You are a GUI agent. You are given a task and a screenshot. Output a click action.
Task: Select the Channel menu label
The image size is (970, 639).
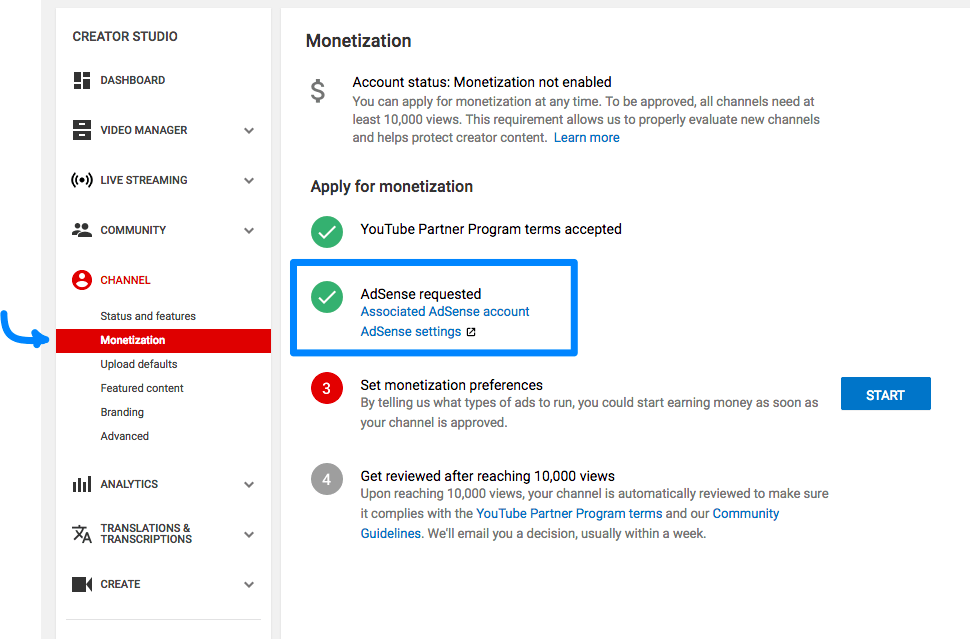tap(125, 280)
